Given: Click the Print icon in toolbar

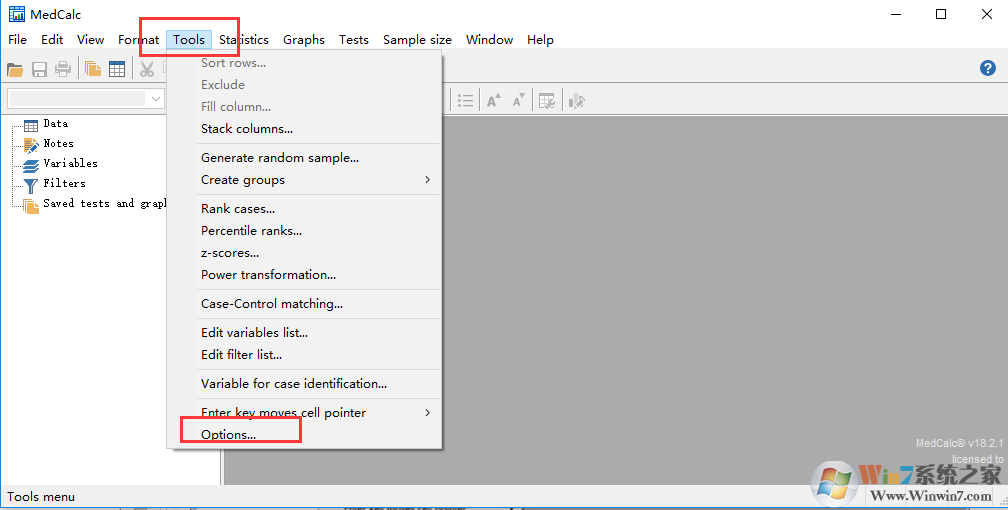Looking at the screenshot, I should click(63, 69).
